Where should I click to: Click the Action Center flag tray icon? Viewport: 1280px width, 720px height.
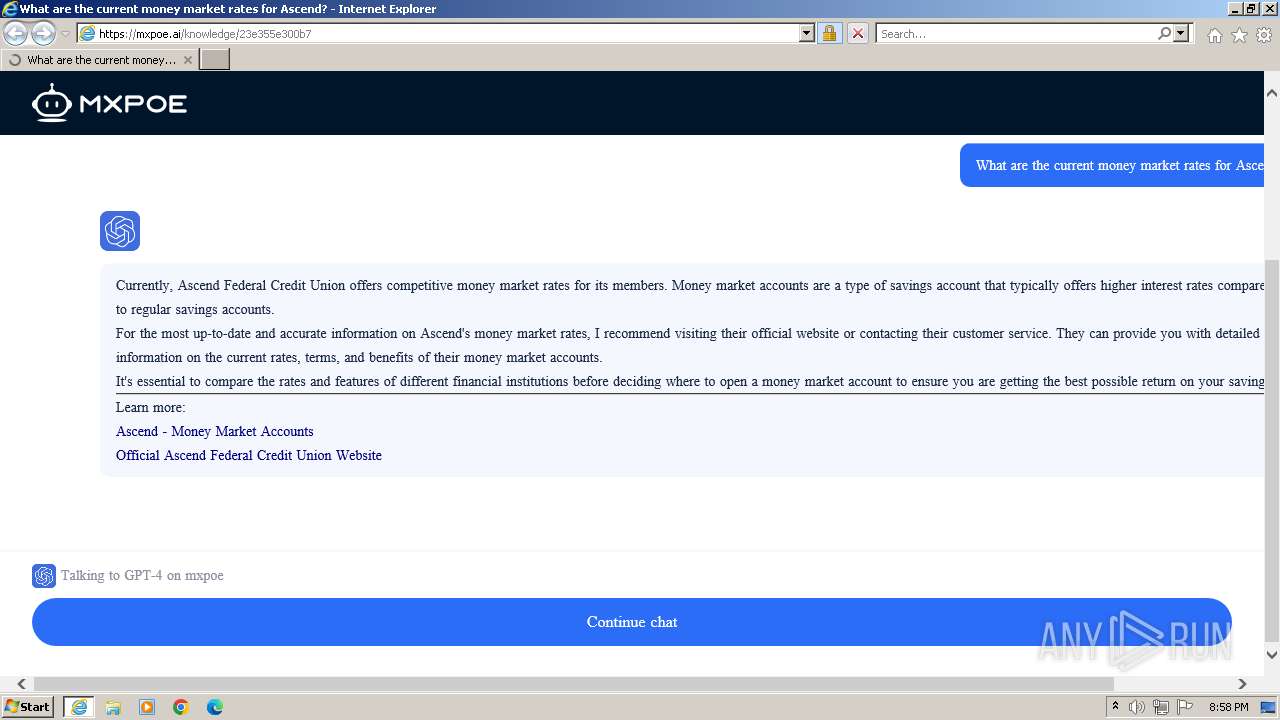tap(1185, 707)
